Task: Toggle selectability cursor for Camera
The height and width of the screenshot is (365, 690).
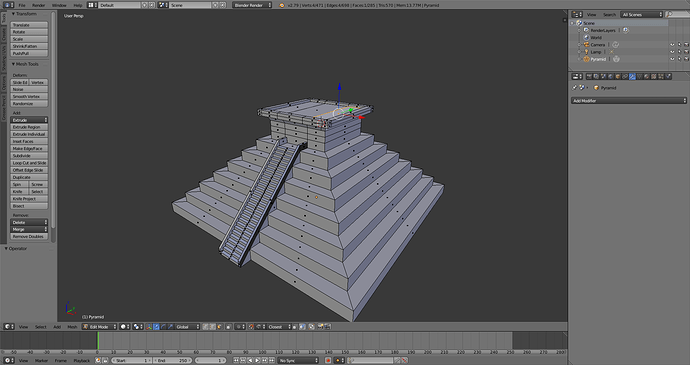Action: [679, 45]
